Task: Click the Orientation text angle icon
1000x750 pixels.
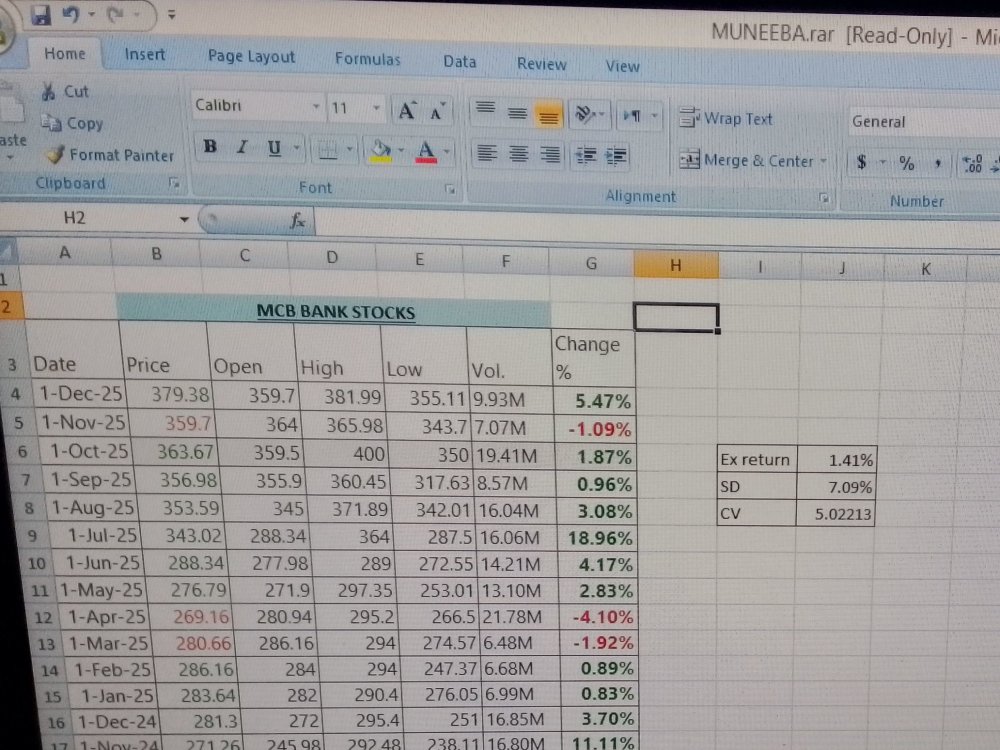Action: [x=585, y=115]
